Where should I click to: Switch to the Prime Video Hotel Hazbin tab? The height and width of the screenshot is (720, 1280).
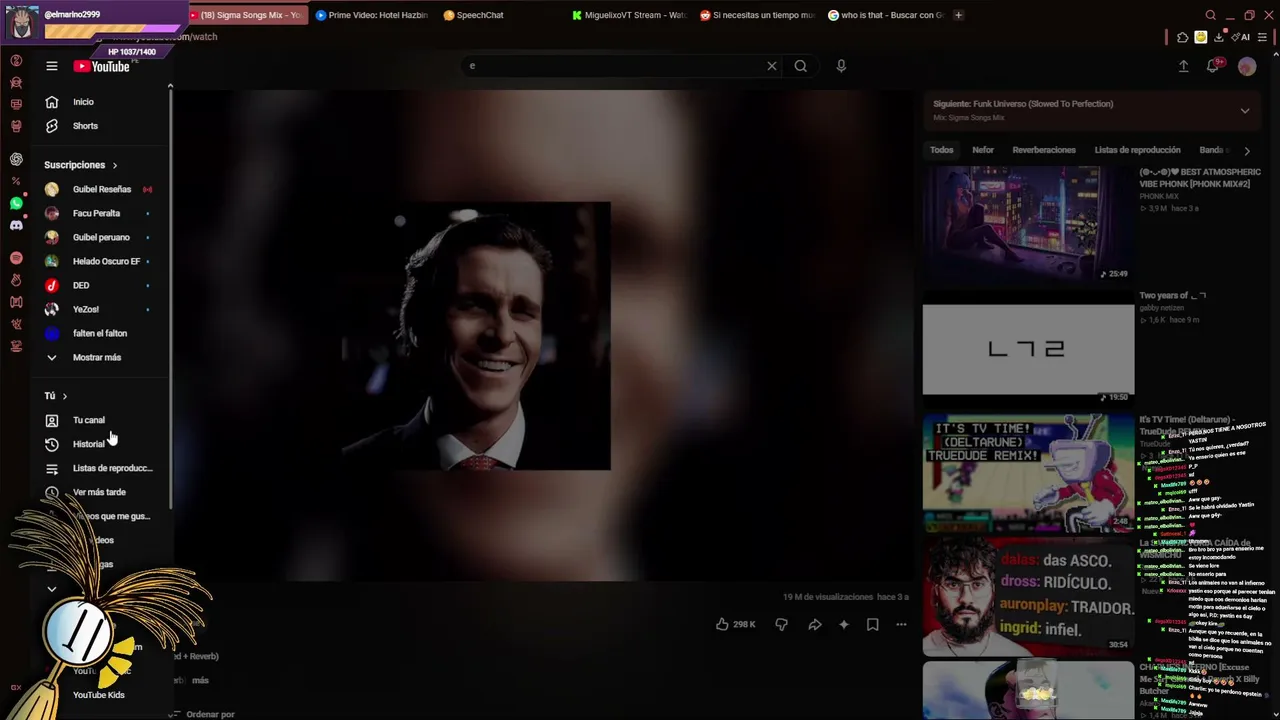(372, 15)
